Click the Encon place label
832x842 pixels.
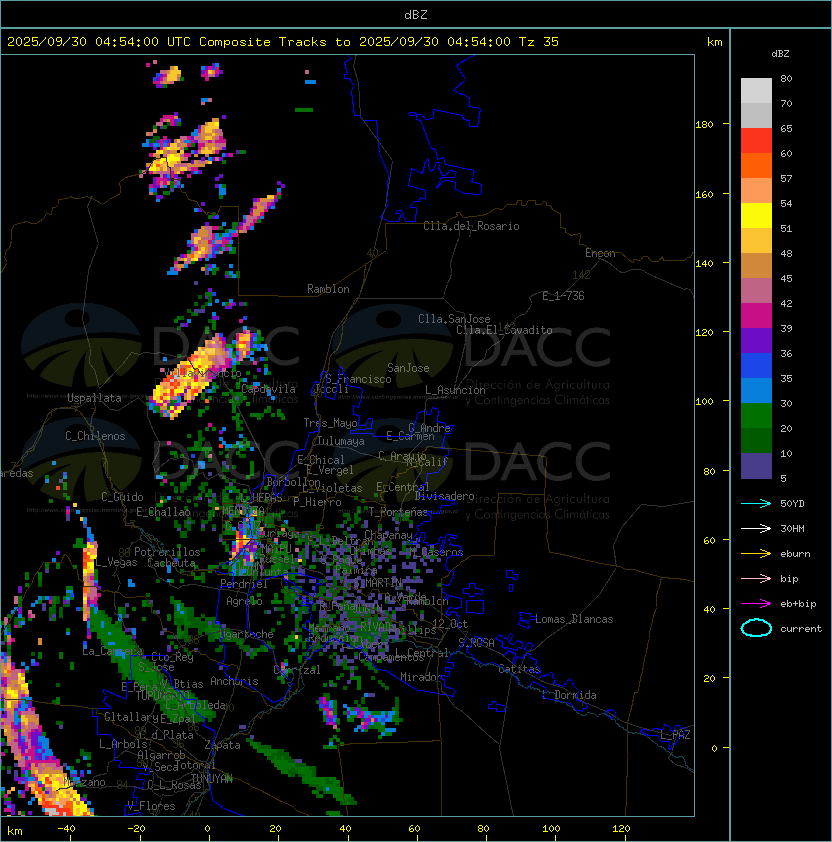[x=600, y=253]
